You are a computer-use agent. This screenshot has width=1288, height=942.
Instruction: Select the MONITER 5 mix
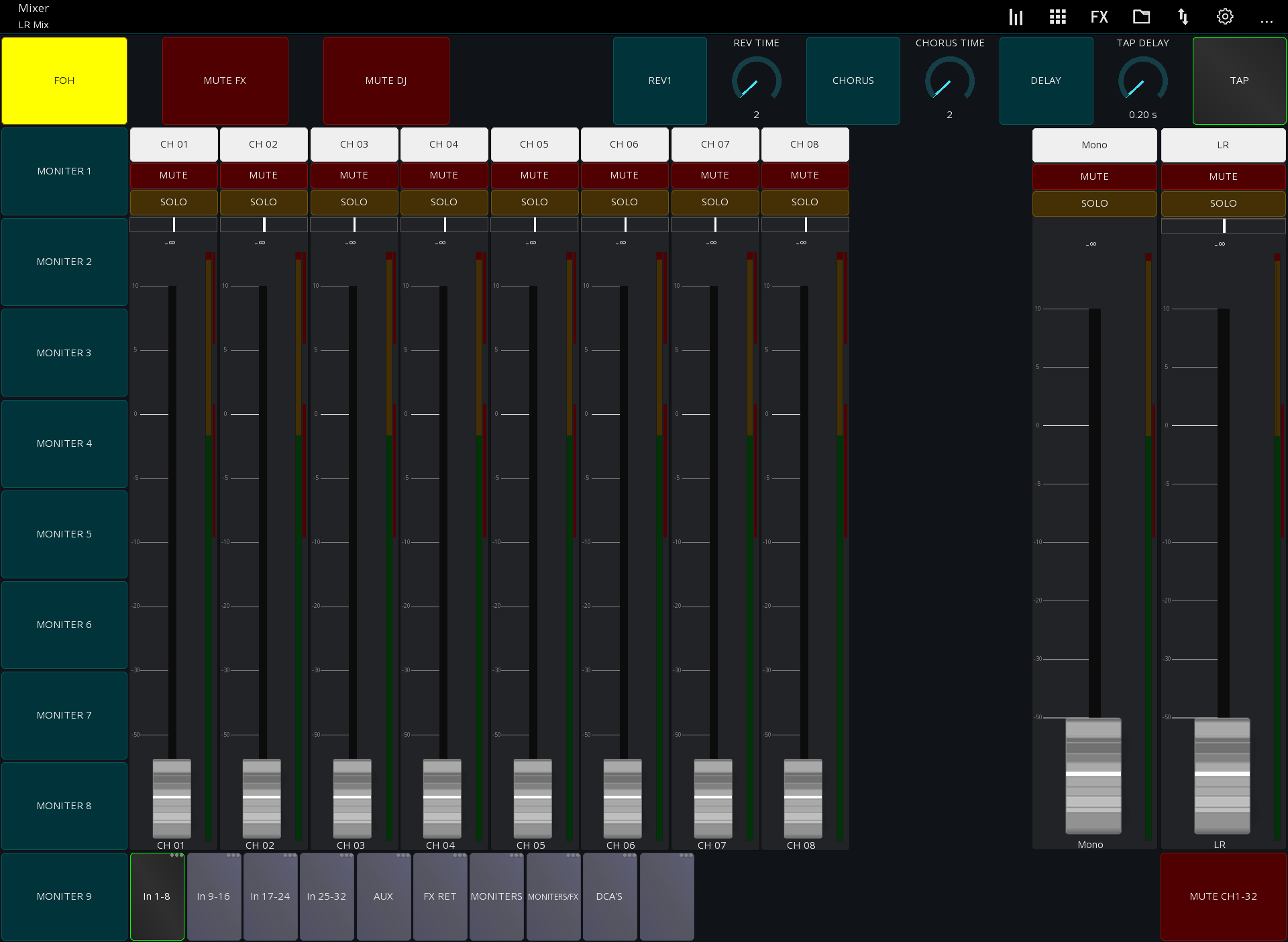coord(64,533)
